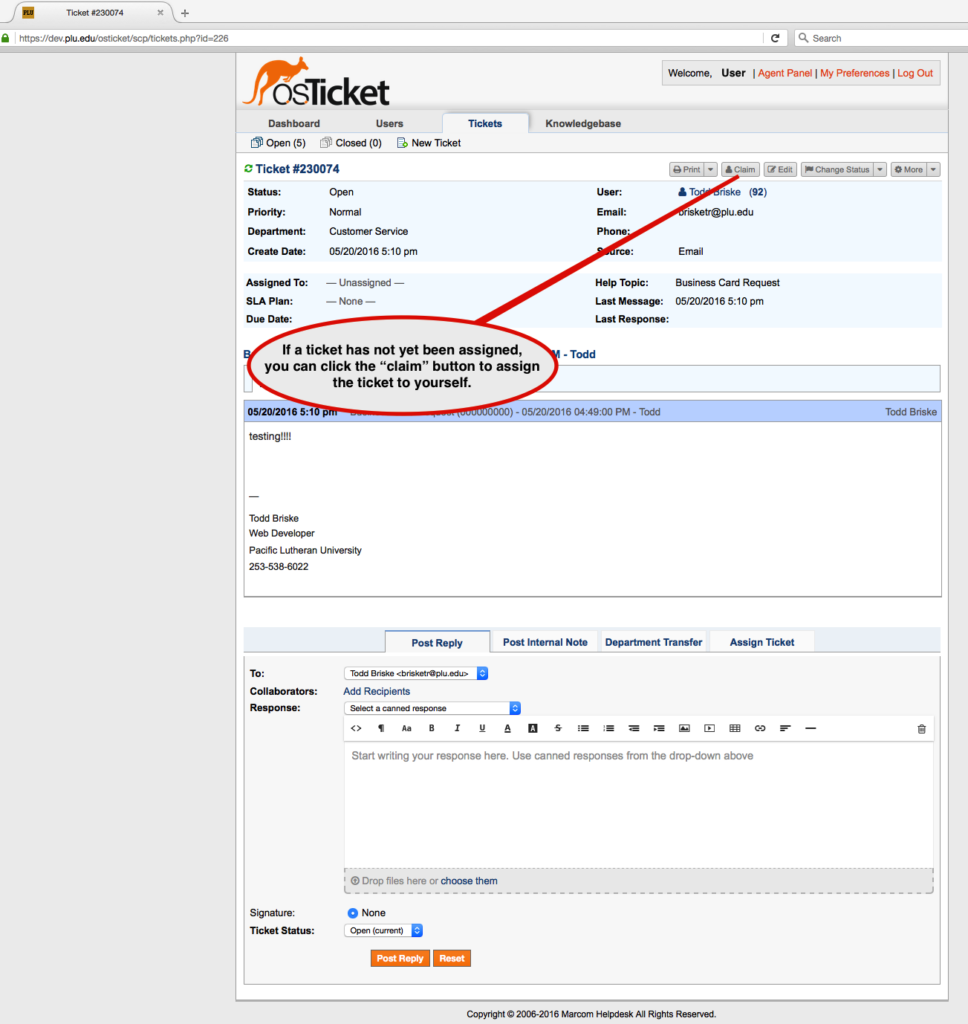Reload the page in browser
Screen dimensions: 968x1024
pos(775,38)
